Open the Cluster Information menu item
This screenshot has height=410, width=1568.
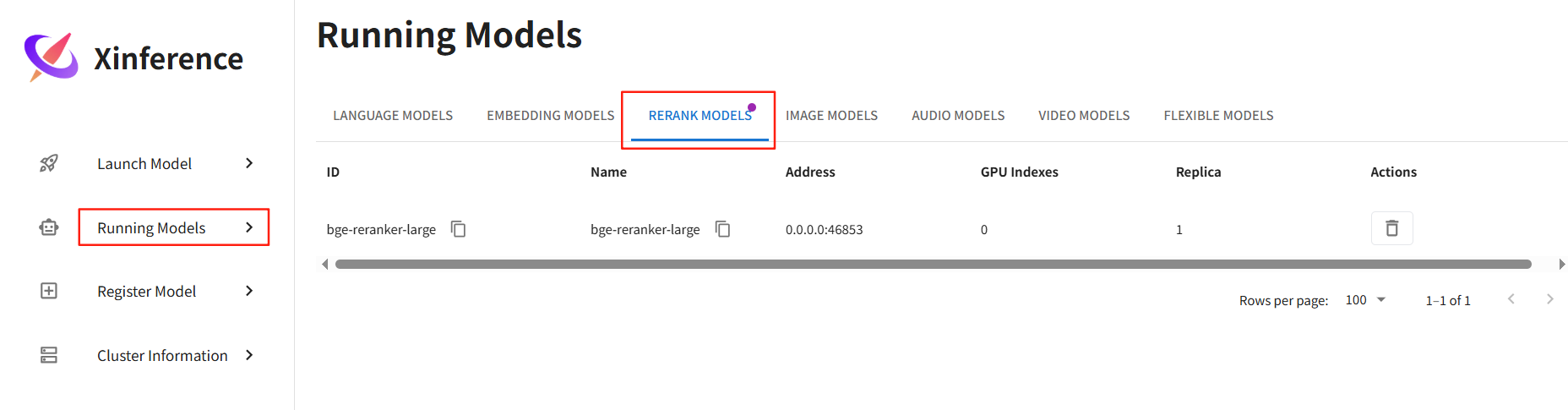pyautogui.click(x=162, y=355)
